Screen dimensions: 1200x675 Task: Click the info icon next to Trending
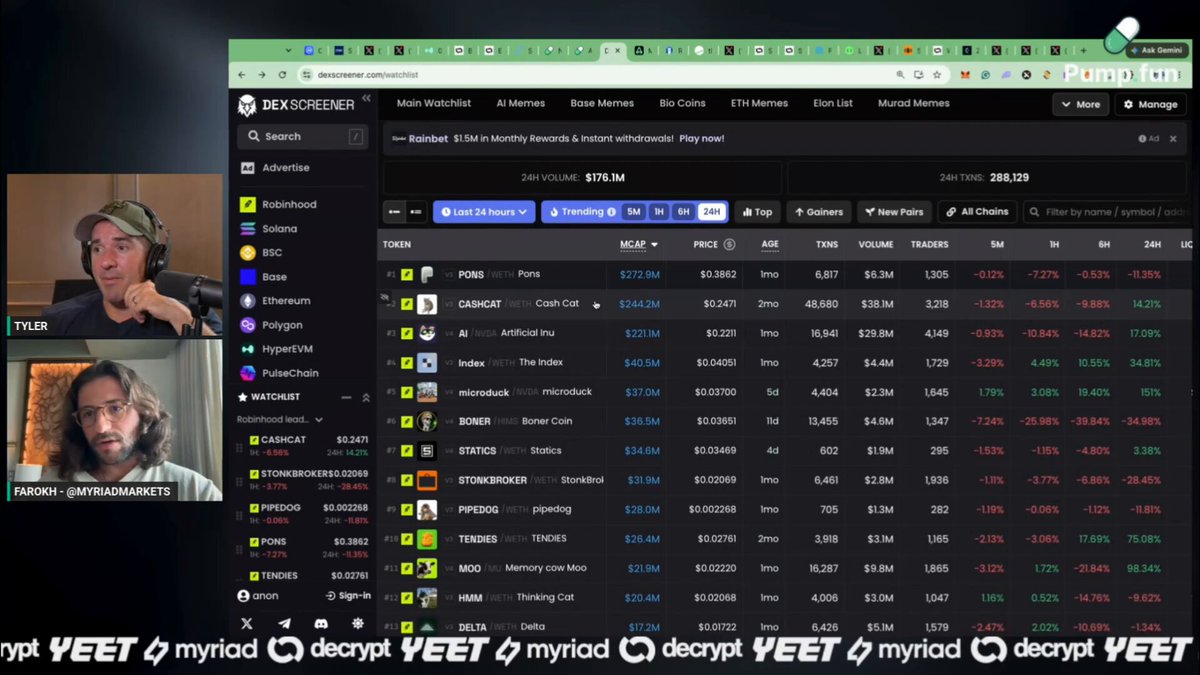point(612,212)
